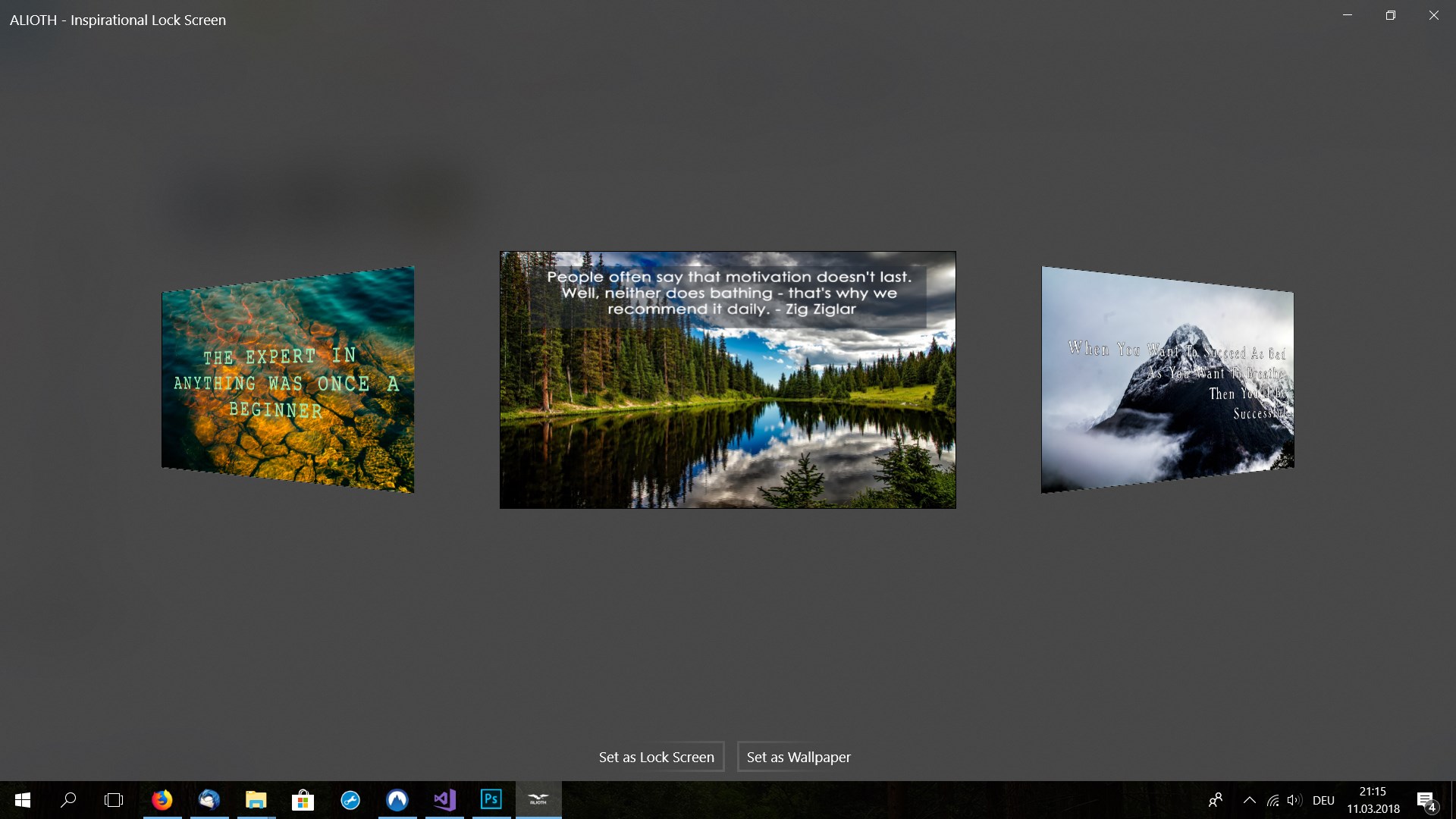Image resolution: width=1456 pixels, height=819 pixels.
Task: Open Task View from taskbar
Action: tap(114, 800)
